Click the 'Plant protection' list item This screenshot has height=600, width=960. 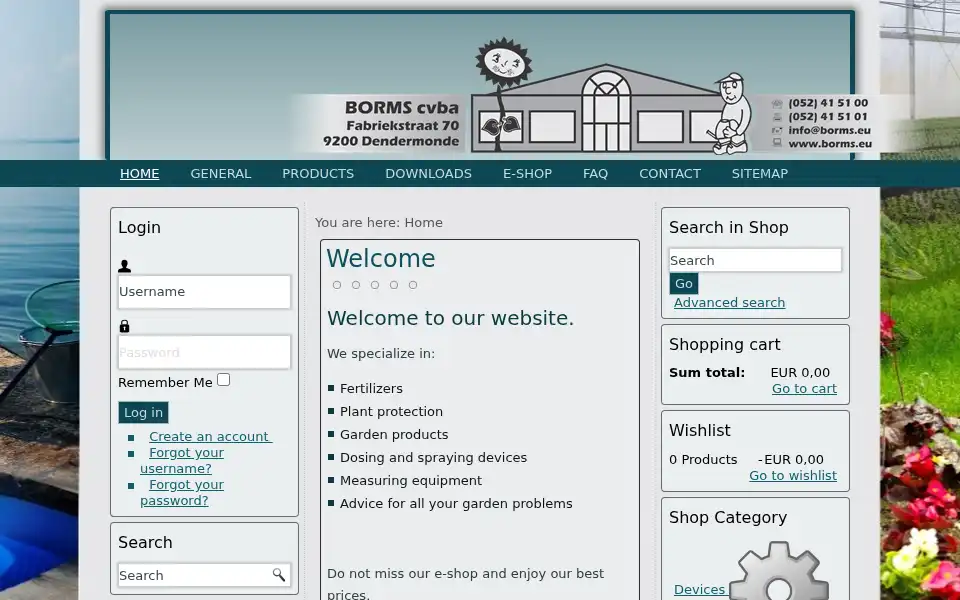pos(391,411)
